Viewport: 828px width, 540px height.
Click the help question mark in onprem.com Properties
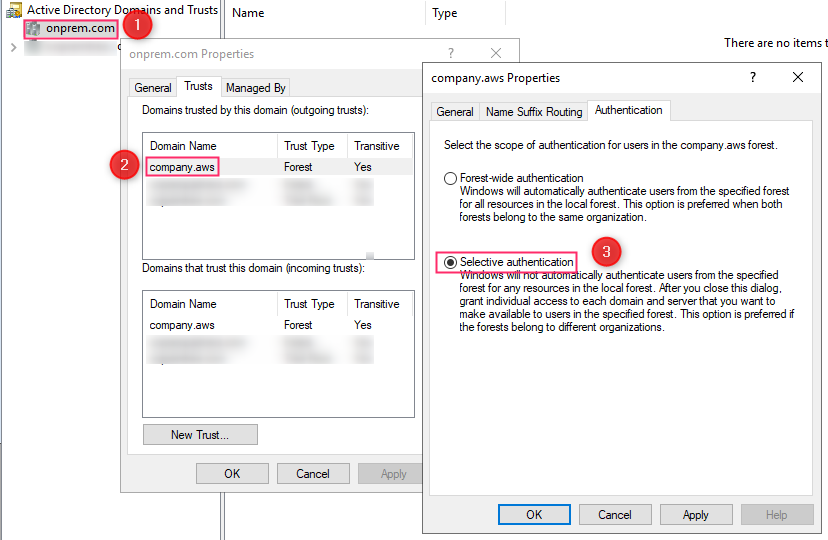coord(450,53)
